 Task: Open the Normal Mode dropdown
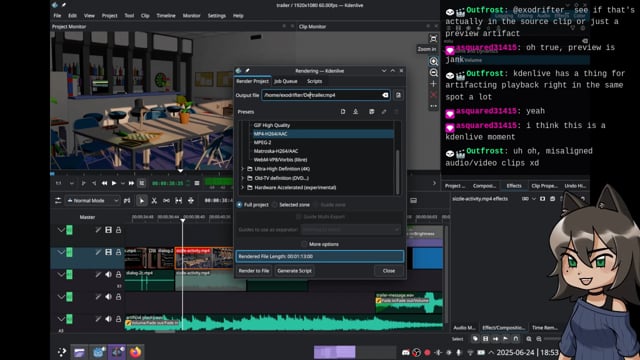[x=93, y=200]
